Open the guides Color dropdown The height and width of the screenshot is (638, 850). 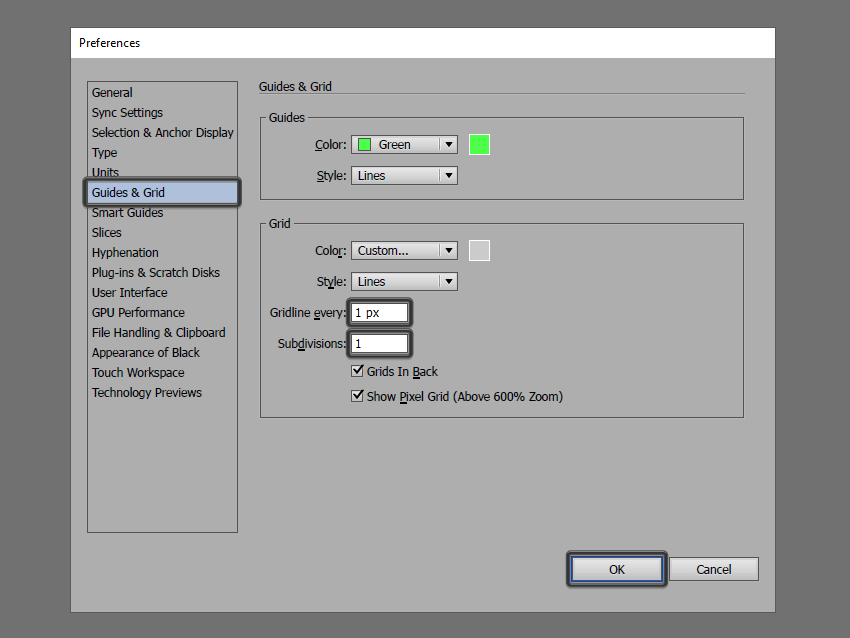pos(404,144)
